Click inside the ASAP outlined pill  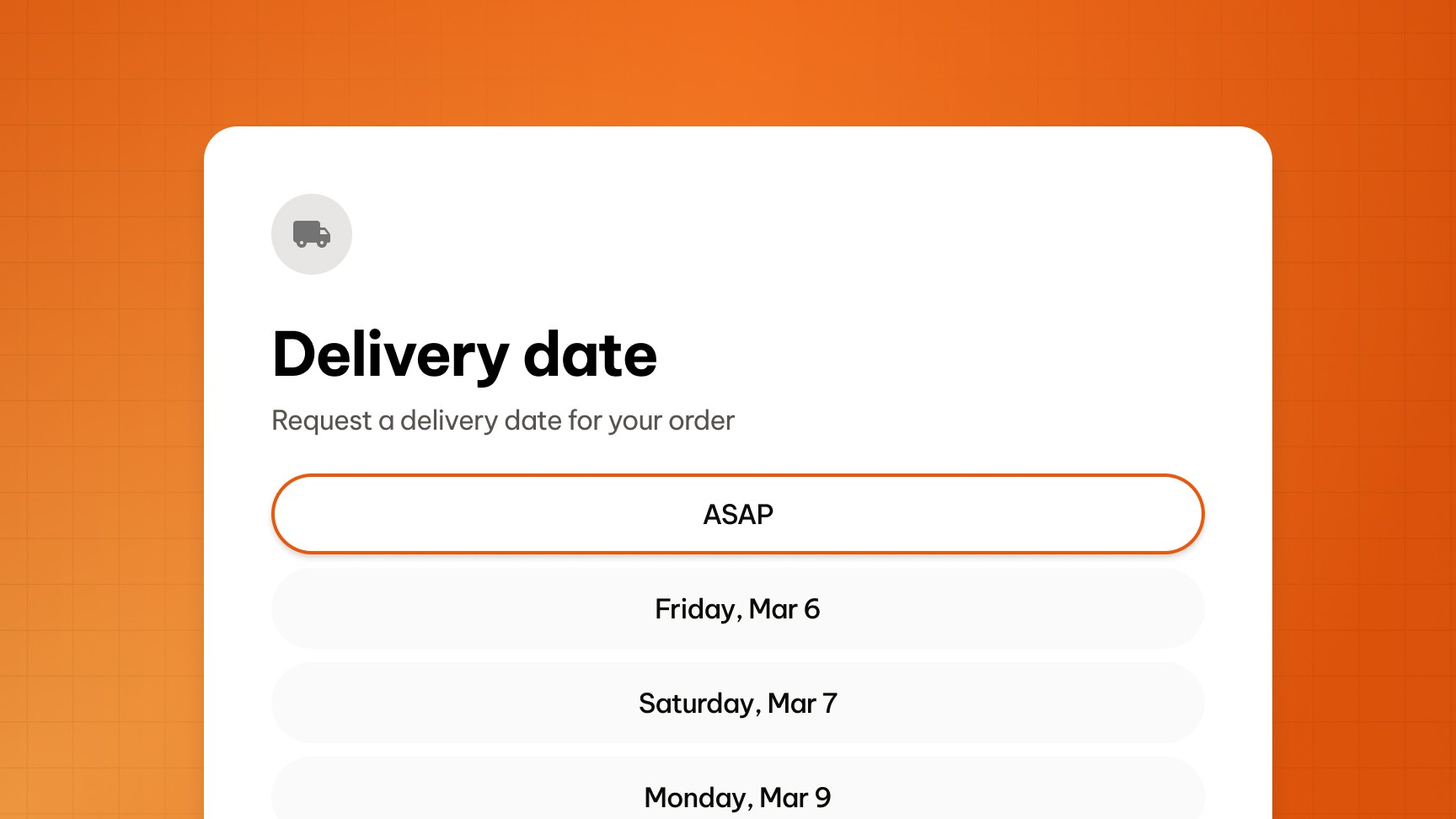tap(737, 513)
